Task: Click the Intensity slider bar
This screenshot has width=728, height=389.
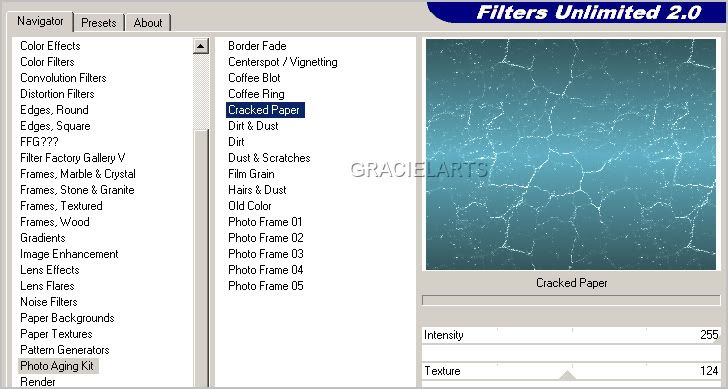Action: click(x=572, y=335)
